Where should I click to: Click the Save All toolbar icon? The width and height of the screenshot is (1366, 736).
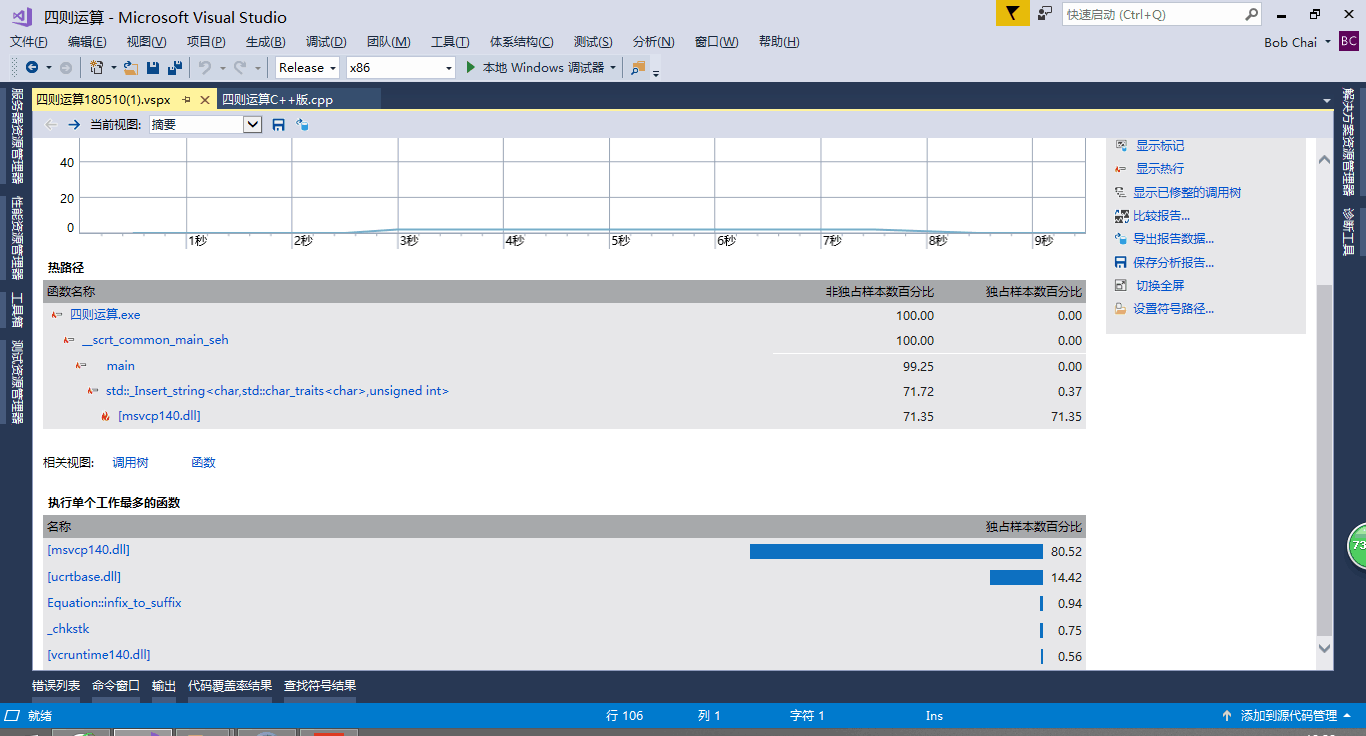coord(175,68)
